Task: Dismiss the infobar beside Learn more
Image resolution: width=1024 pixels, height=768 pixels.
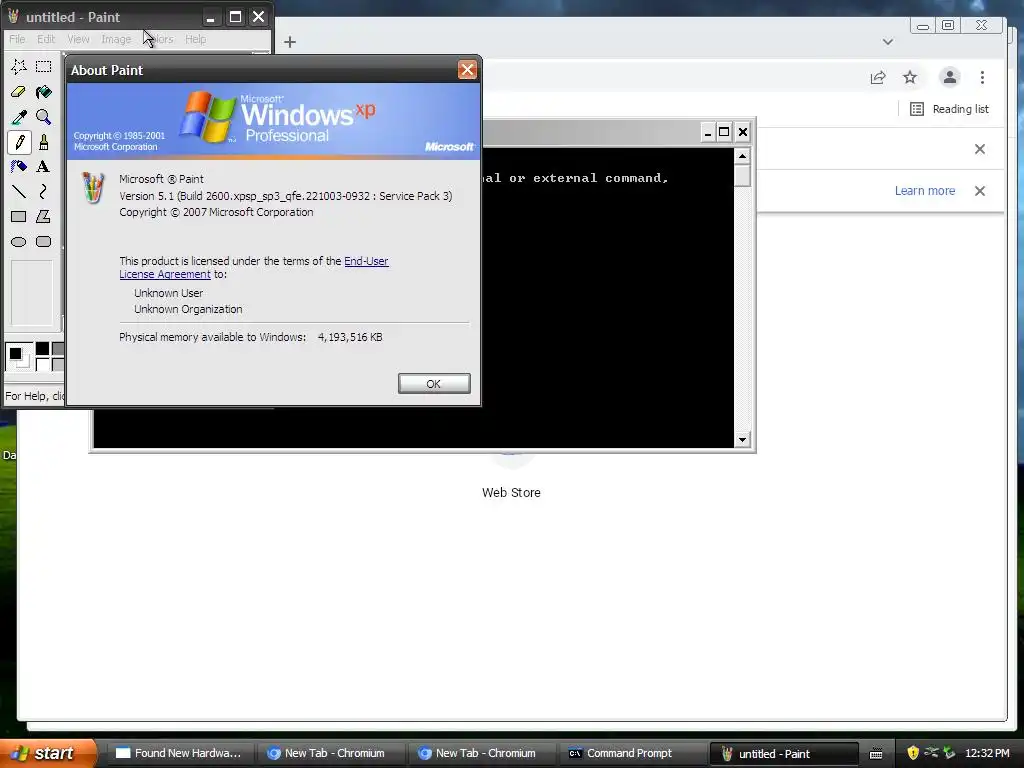Action: [x=980, y=191]
